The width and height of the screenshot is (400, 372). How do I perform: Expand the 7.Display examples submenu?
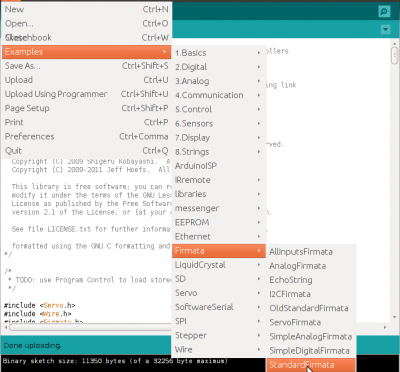(x=219, y=138)
